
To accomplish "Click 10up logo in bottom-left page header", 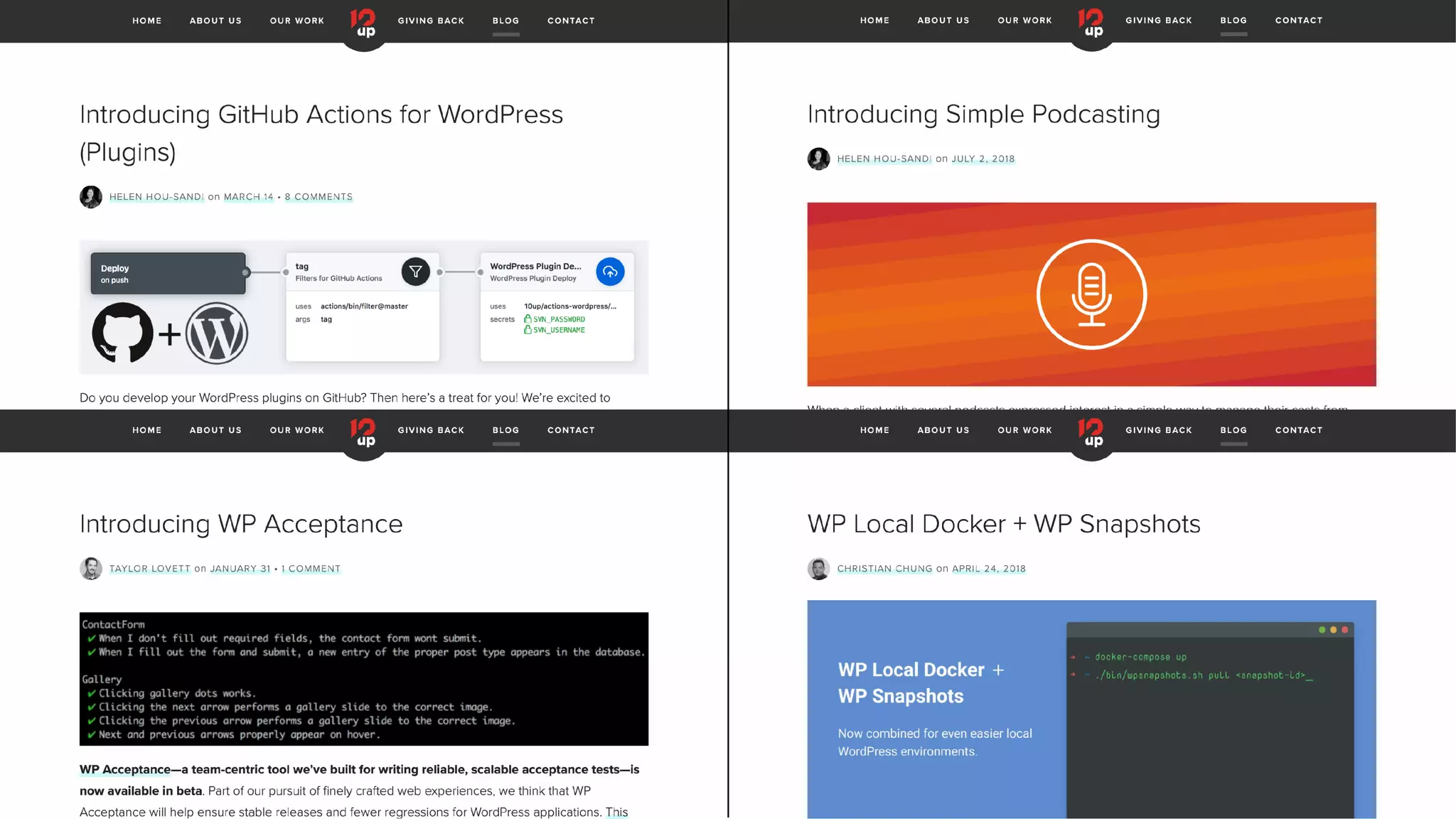I will pos(363,432).
